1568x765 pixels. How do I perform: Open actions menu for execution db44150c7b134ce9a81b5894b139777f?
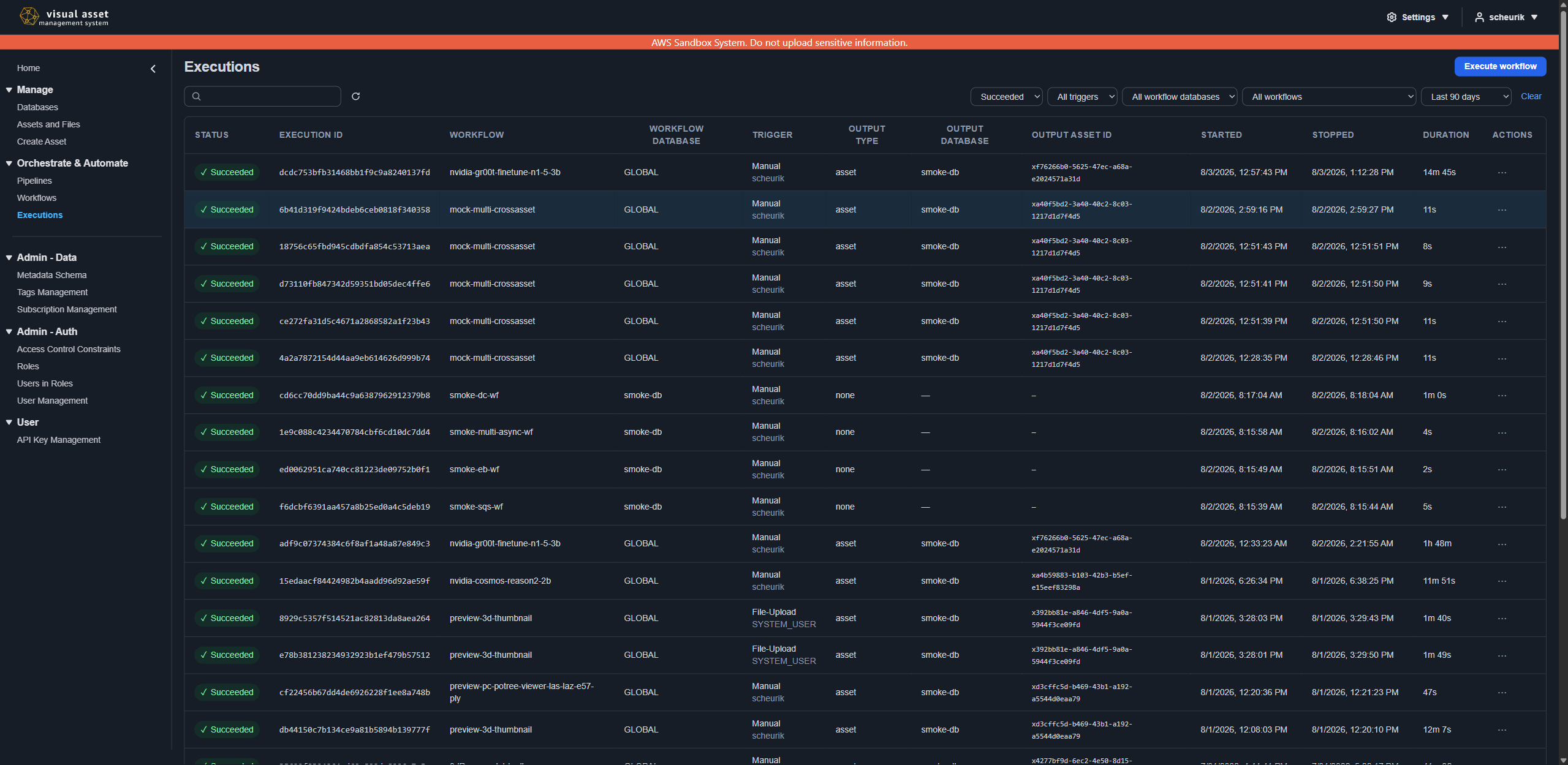[1502, 730]
